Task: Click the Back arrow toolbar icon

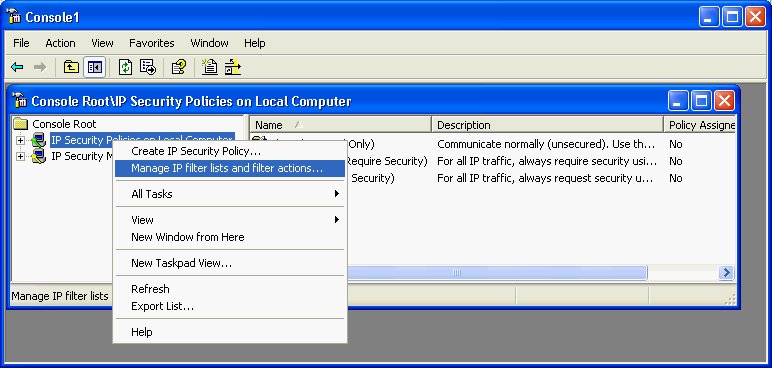Action: pyautogui.click(x=17, y=67)
